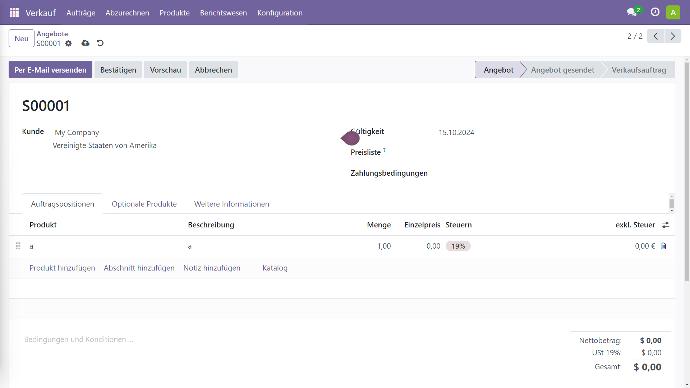Open the activities clock icon
Screen dimensions: 690x388
pos(655,12)
